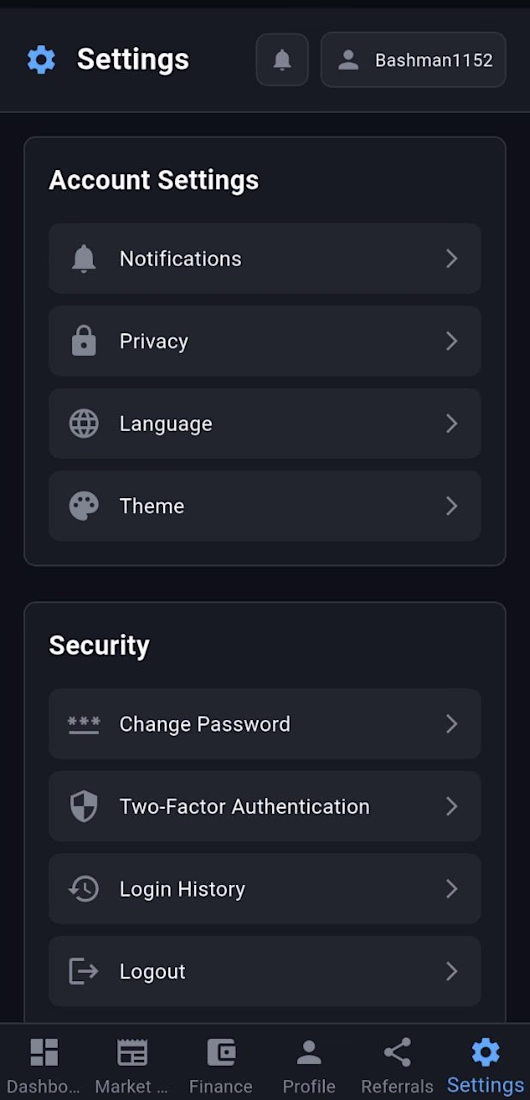Open the Referrals tab
The height and width of the screenshot is (1100, 530).
click(397, 1066)
